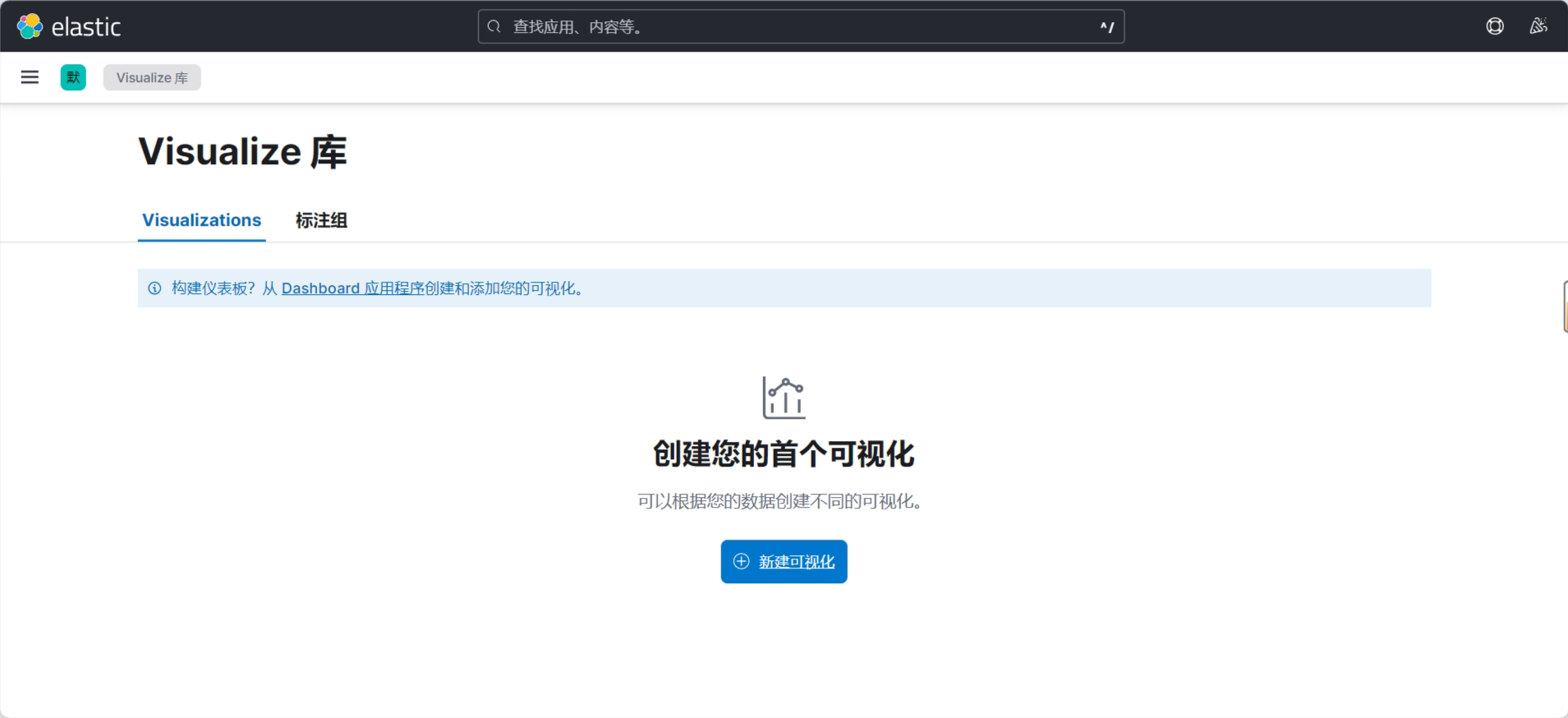Switch to the 标注组 tab
The image size is (1568, 718).
point(321,220)
